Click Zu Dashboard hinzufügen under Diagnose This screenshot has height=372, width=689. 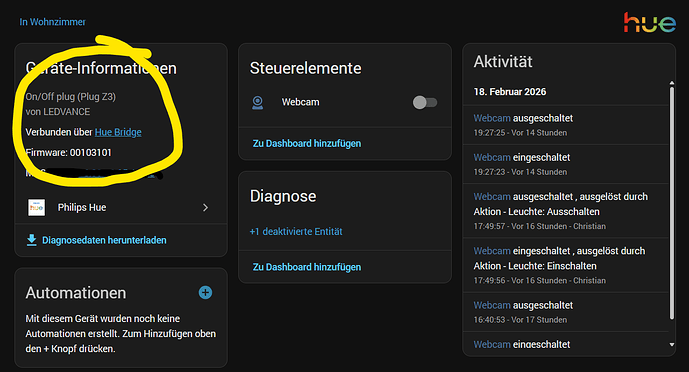pos(307,267)
